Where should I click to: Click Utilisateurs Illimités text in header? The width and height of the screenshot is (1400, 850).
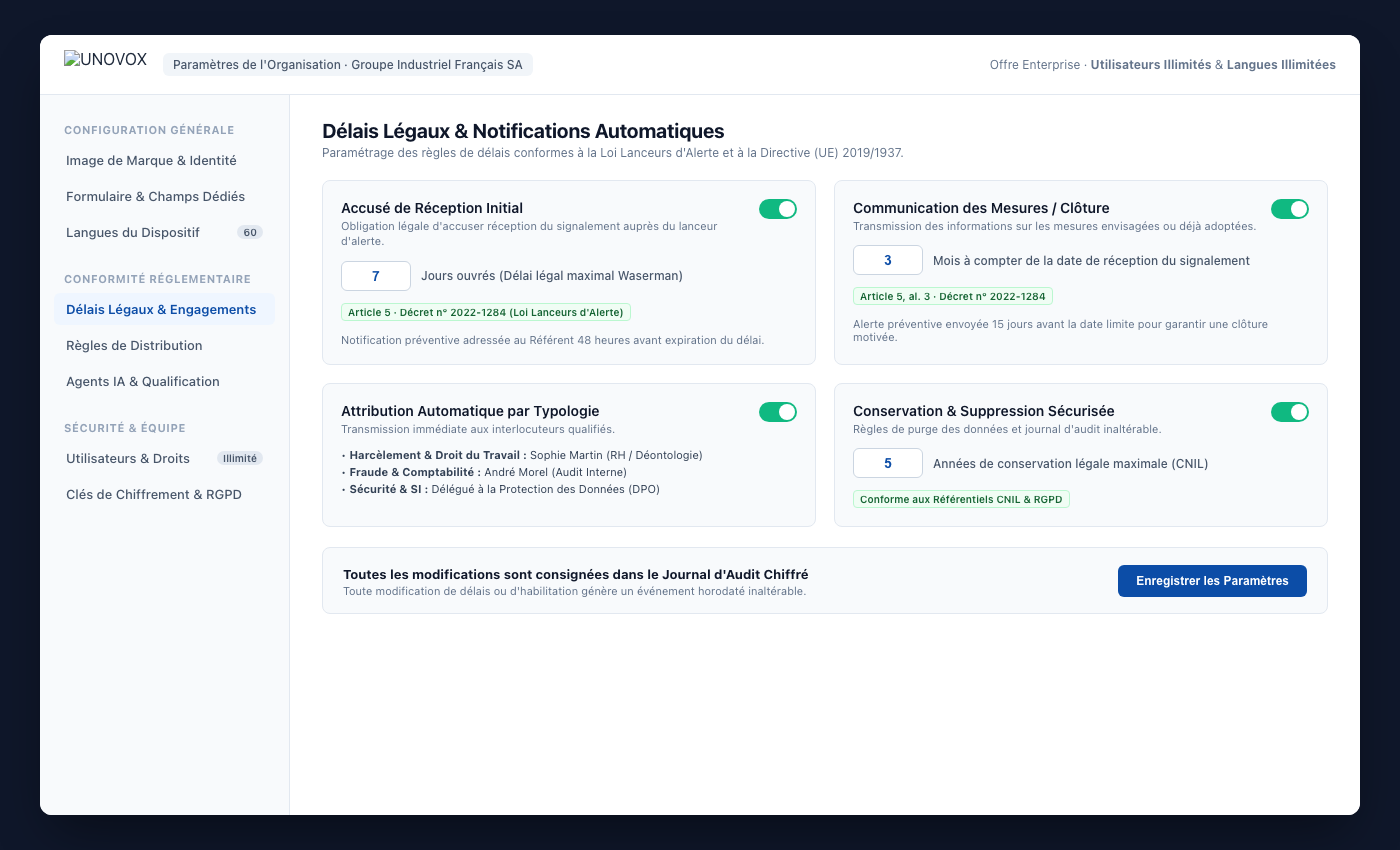(1150, 65)
